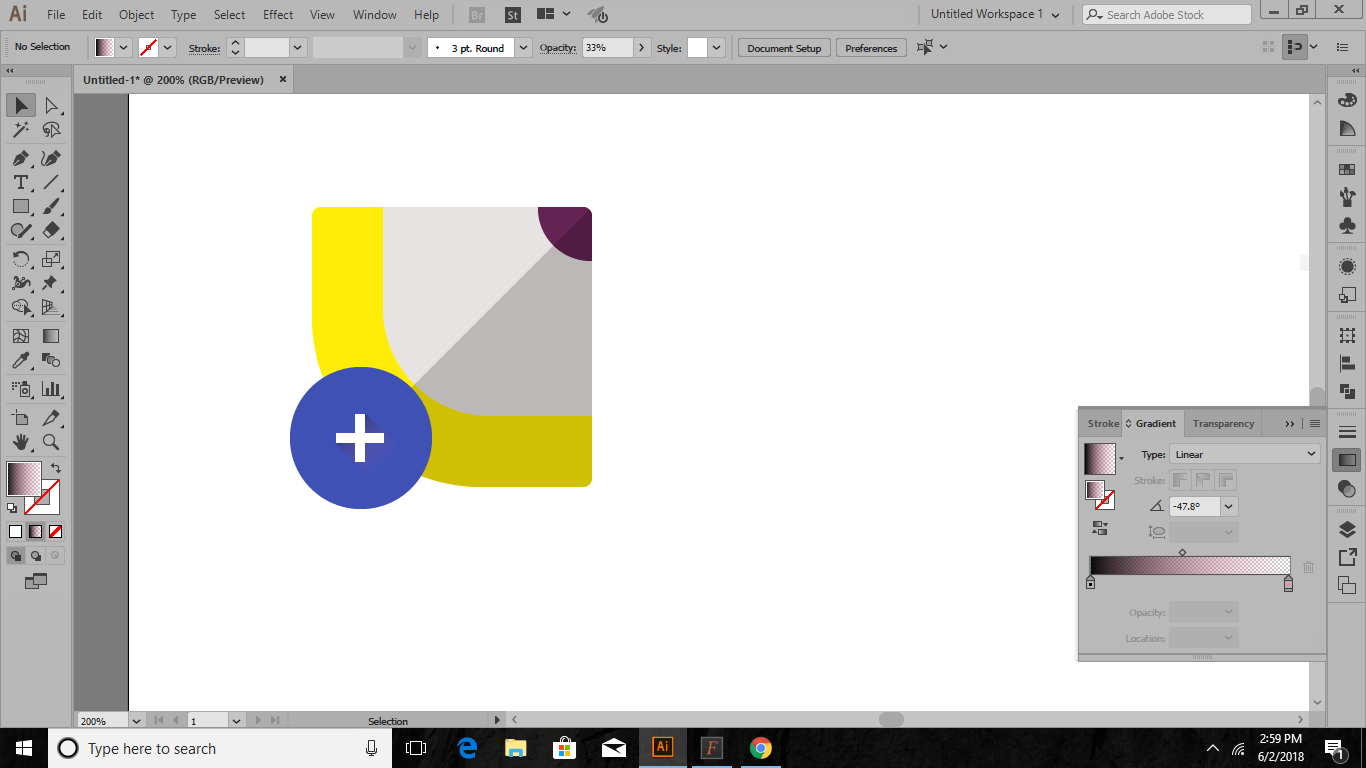Choose the Magic Wand tool
This screenshot has height=768, width=1366.
[20, 130]
